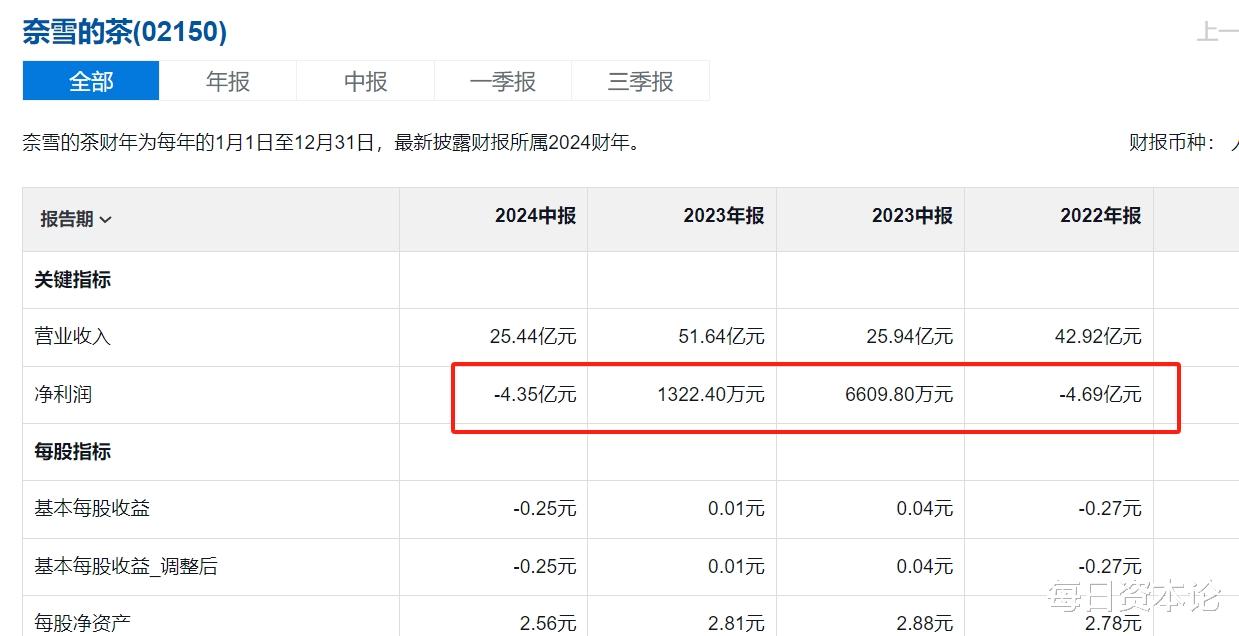This screenshot has height=636, width=1239.
Task: Select the 基本每股收益_调整后 row label
Action: (125, 567)
